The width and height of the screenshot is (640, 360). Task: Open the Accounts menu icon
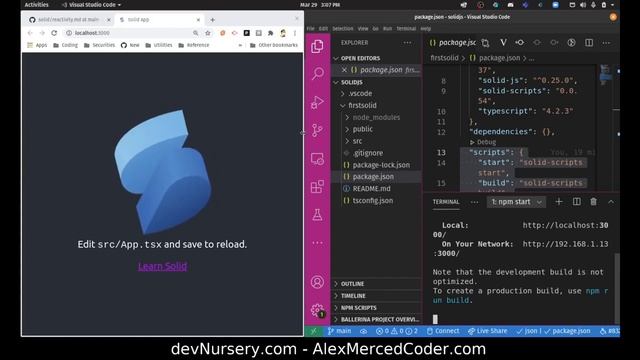click(x=317, y=282)
